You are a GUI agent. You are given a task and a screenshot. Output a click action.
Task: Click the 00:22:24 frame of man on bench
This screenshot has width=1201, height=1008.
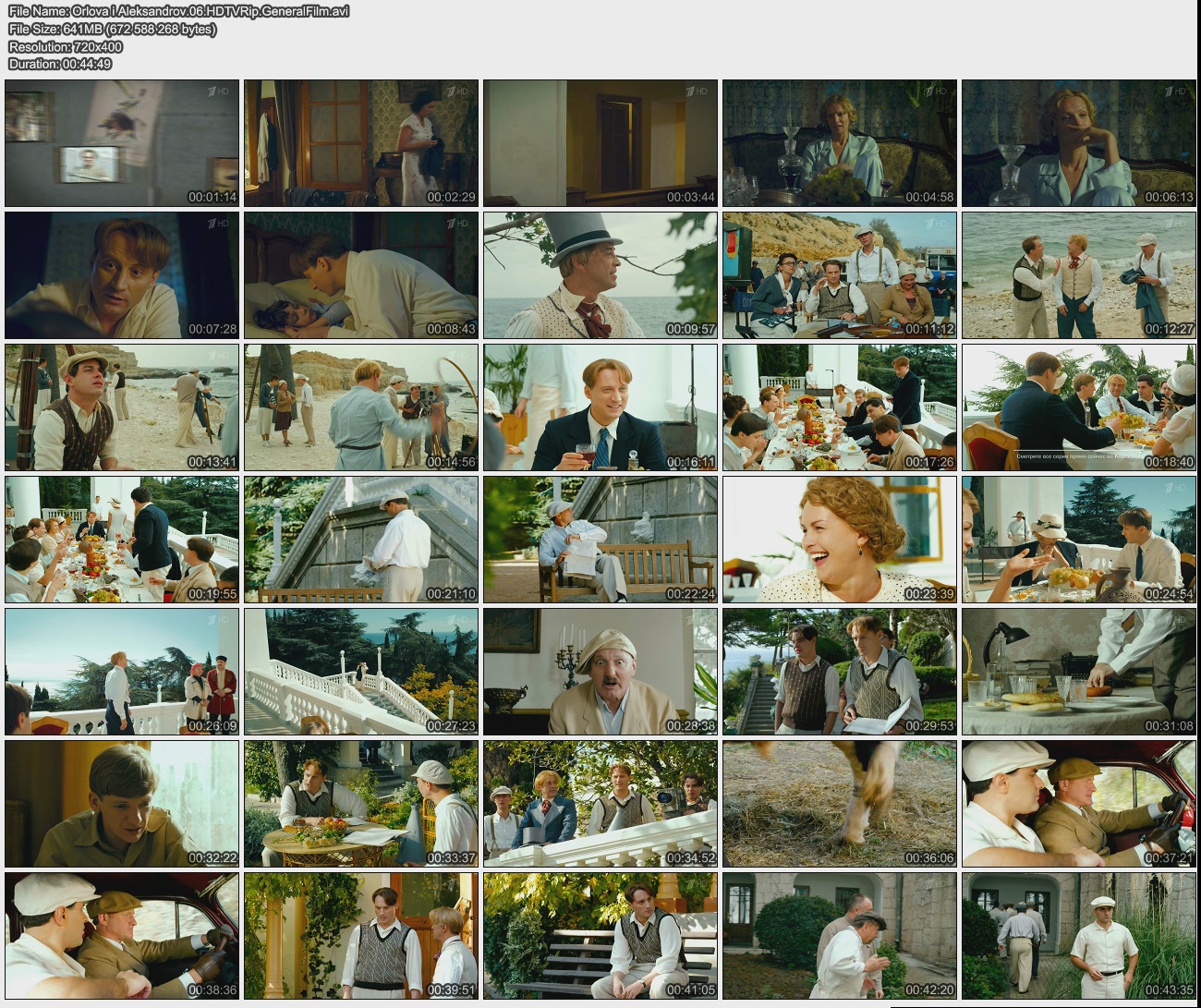[x=600, y=540]
